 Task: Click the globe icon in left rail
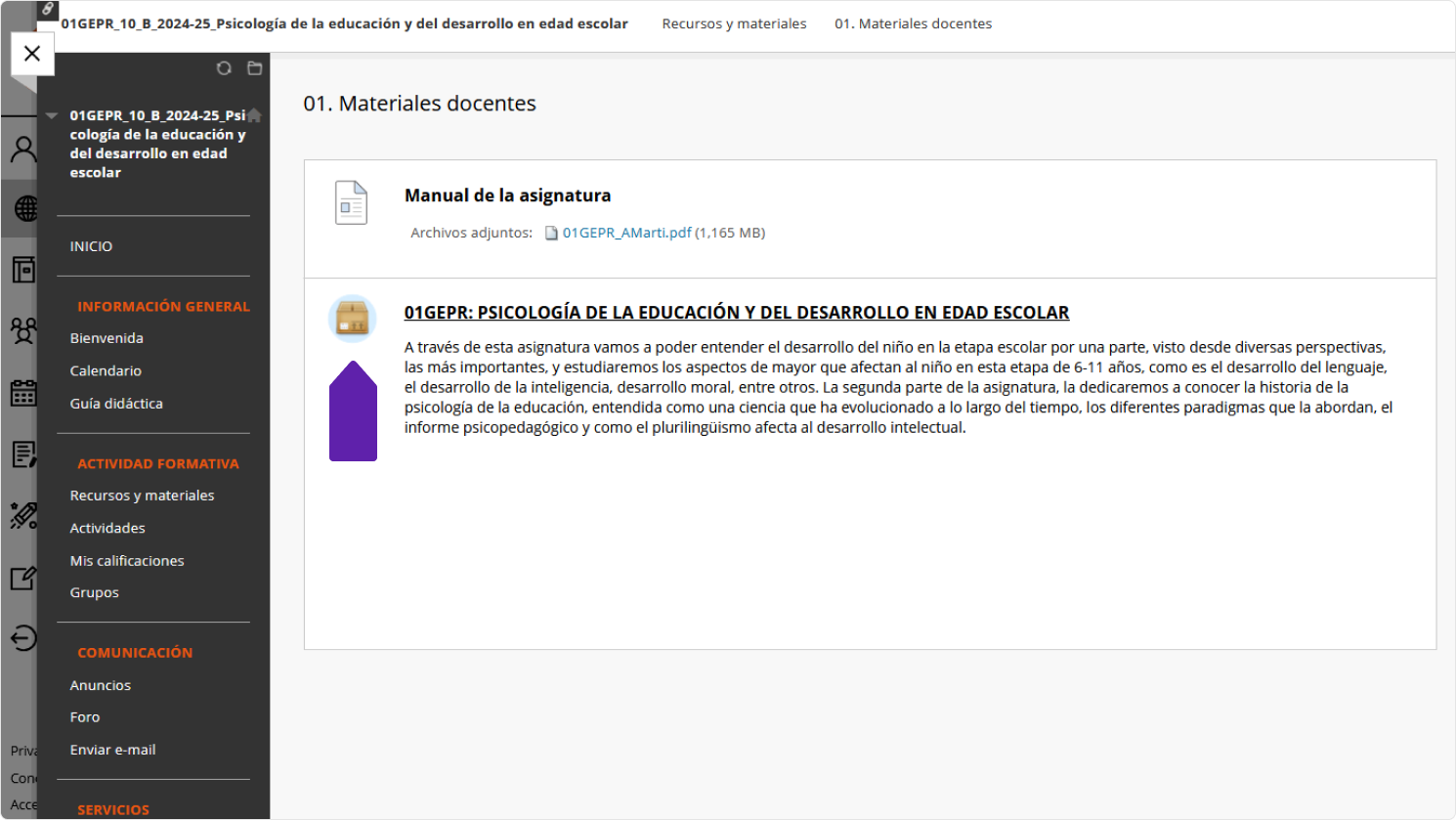click(x=25, y=208)
